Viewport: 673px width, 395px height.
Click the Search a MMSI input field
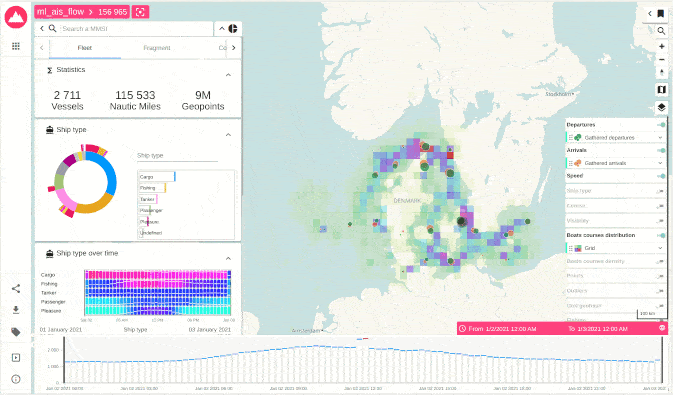pyautogui.click(x=135, y=28)
